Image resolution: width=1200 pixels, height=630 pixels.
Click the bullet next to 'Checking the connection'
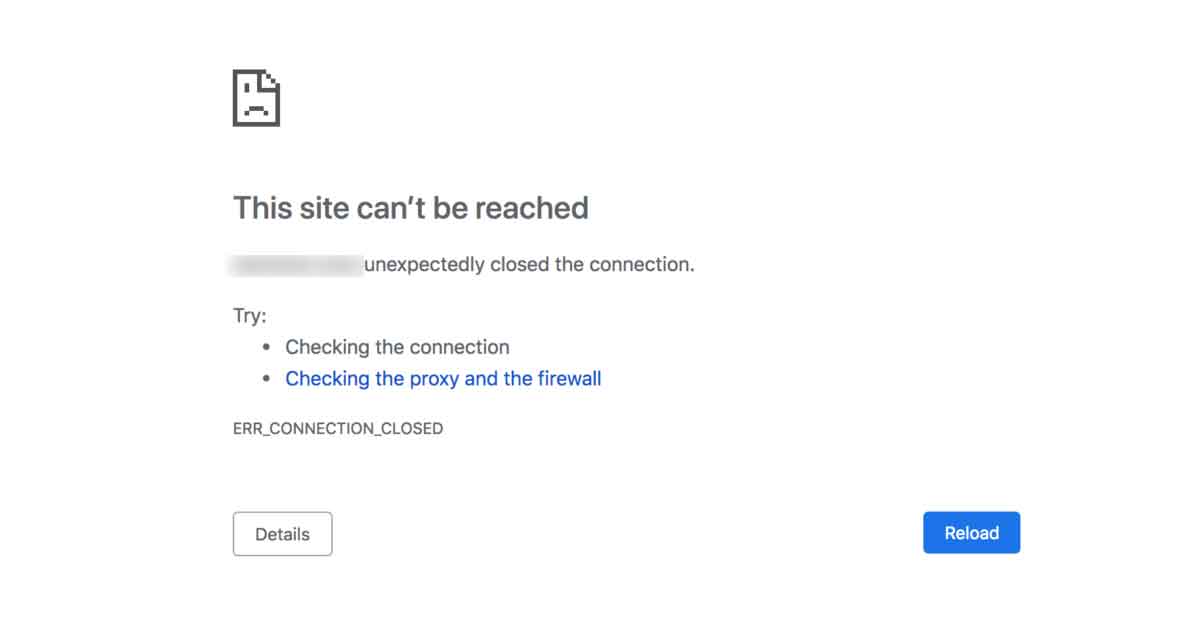tap(265, 347)
